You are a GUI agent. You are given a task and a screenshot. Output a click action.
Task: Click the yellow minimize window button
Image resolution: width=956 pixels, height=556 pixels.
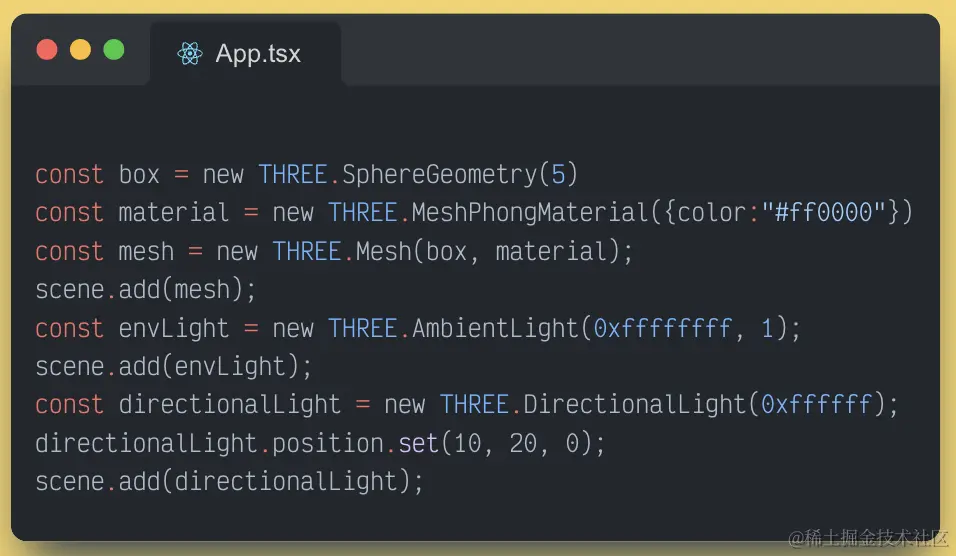80,49
